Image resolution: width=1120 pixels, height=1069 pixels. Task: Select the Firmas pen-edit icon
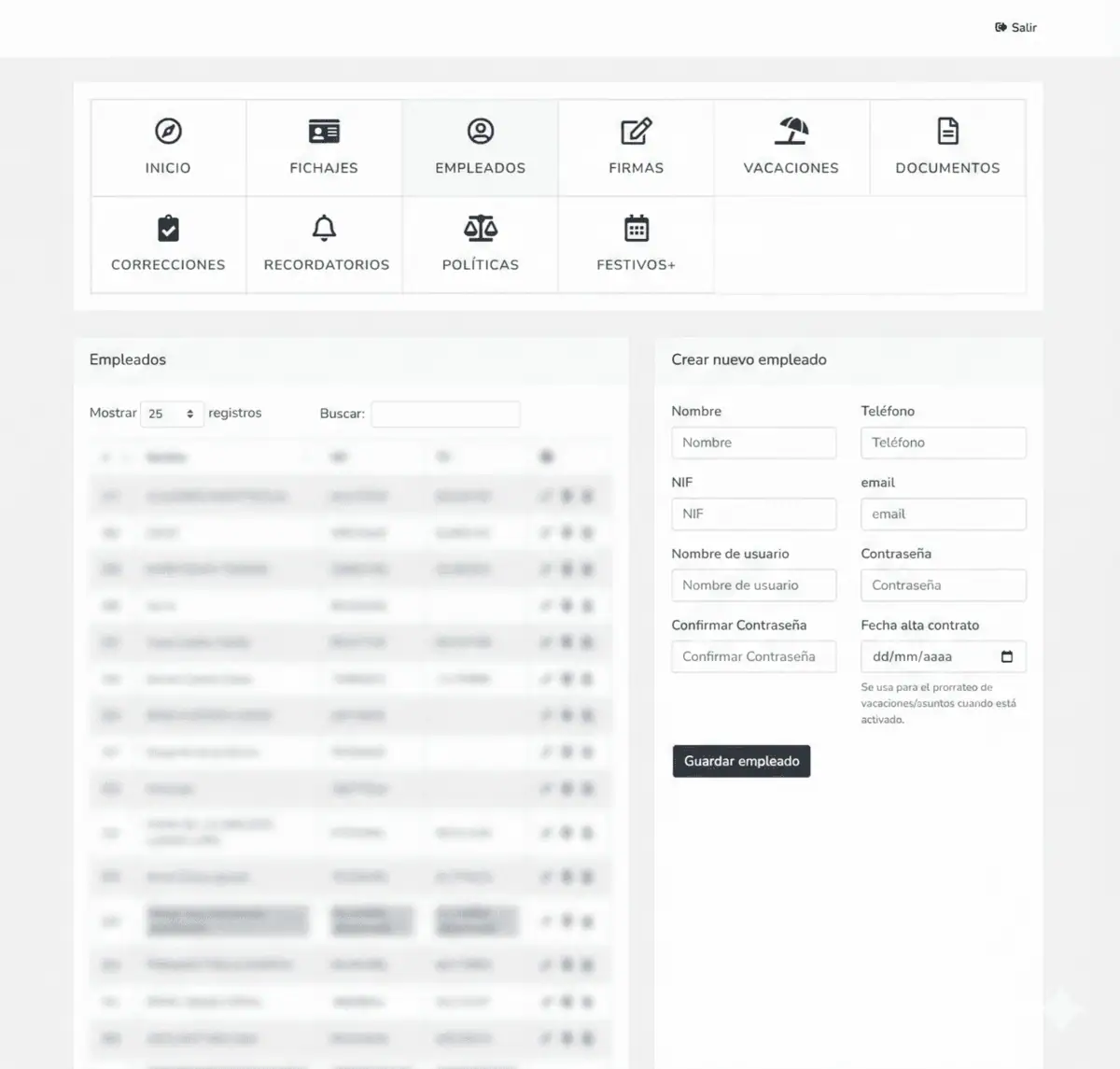tap(636, 132)
